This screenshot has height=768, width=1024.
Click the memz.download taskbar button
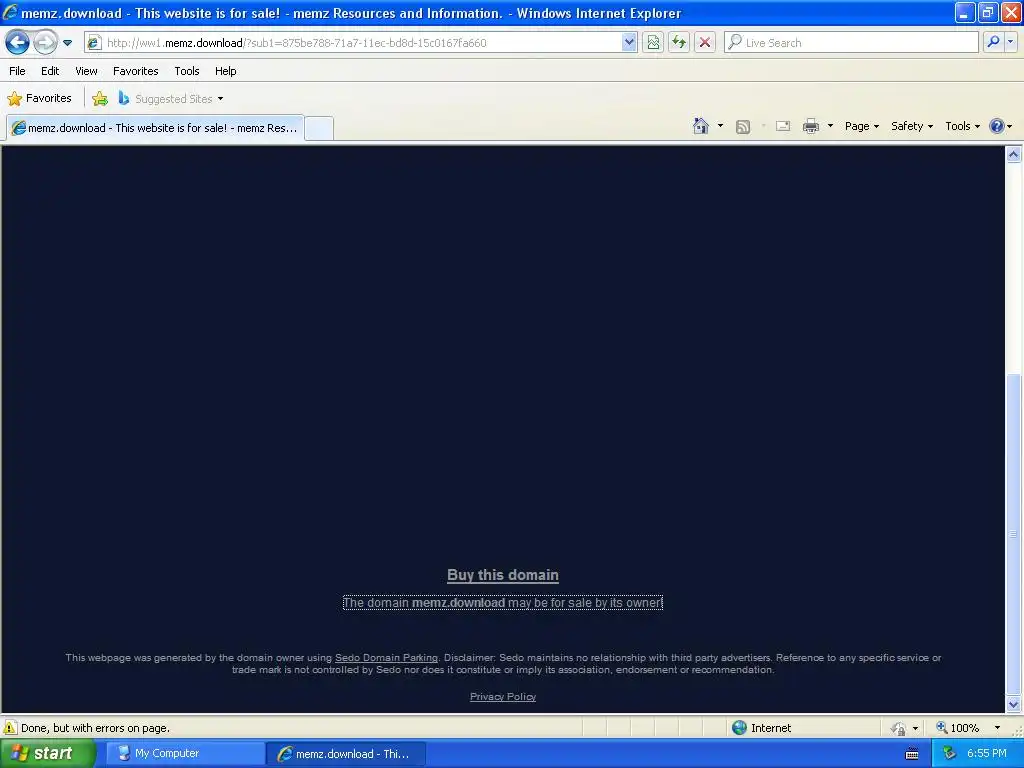(x=346, y=754)
